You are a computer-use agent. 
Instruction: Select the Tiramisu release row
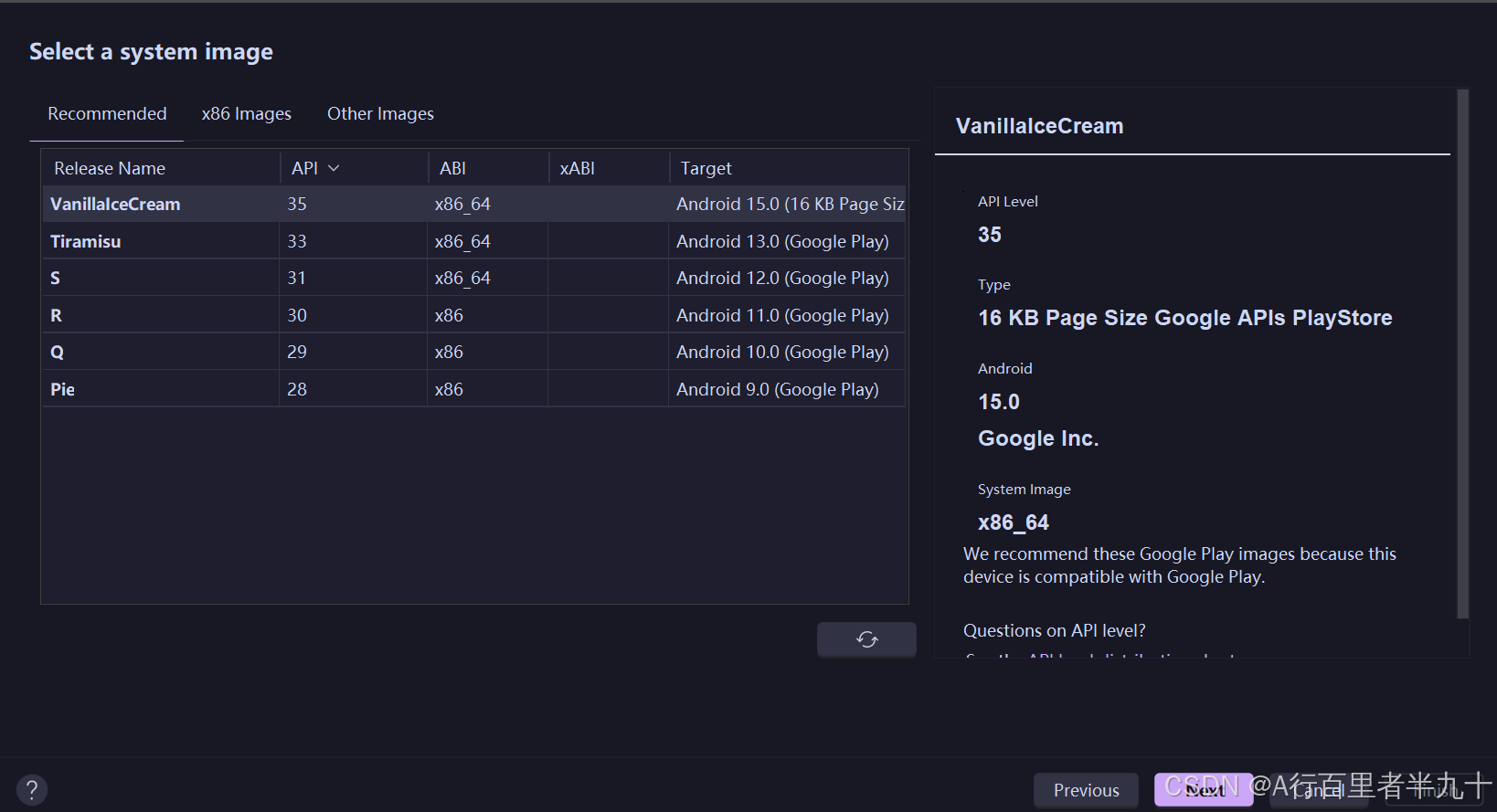click(473, 241)
